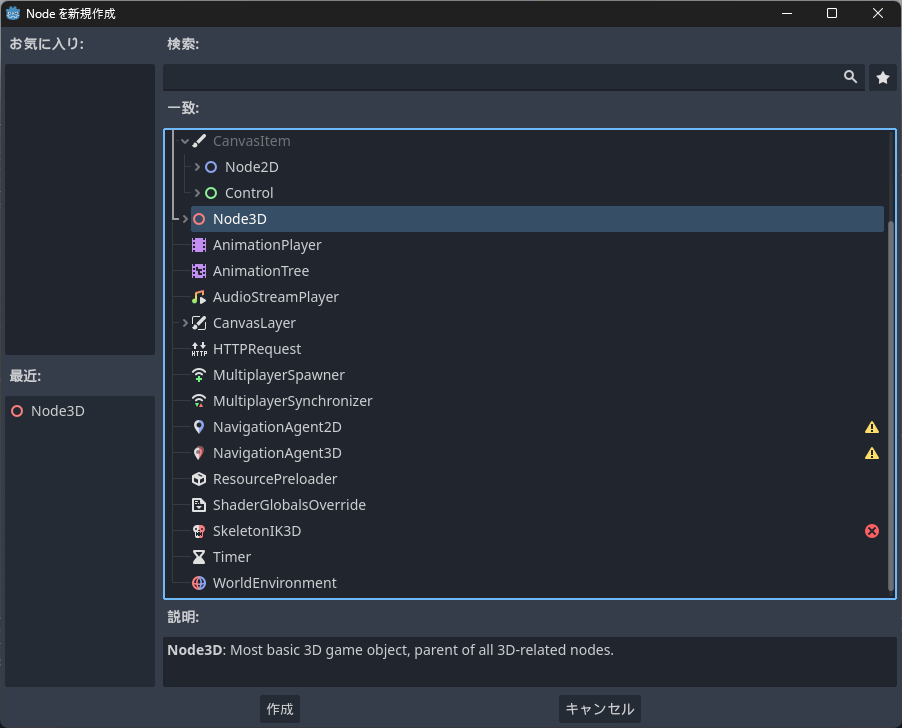
Task: Select the ShaderGlobalsOverride row
Action: (537, 505)
